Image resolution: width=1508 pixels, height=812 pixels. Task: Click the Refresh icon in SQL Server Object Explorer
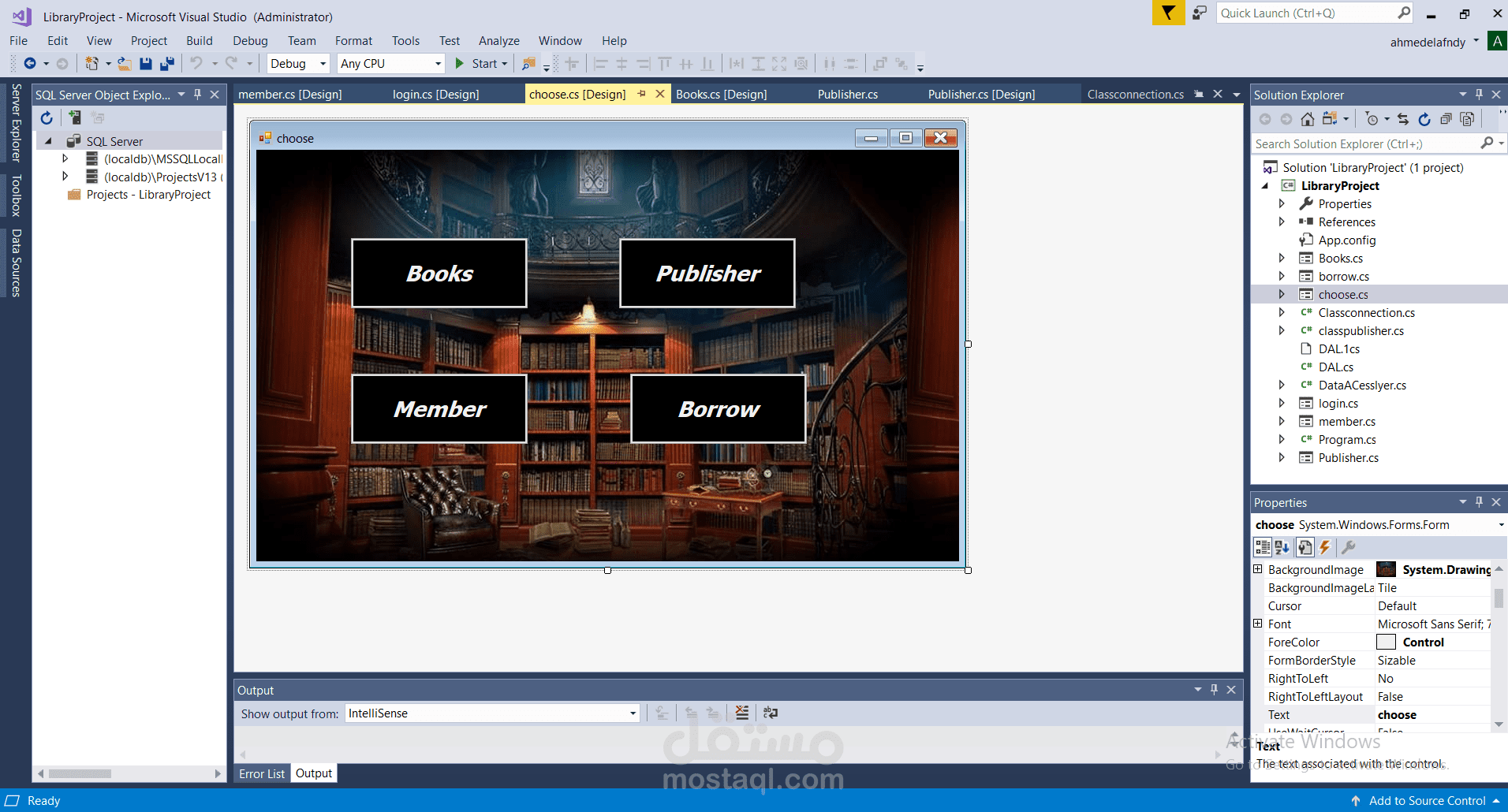click(x=47, y=117)
